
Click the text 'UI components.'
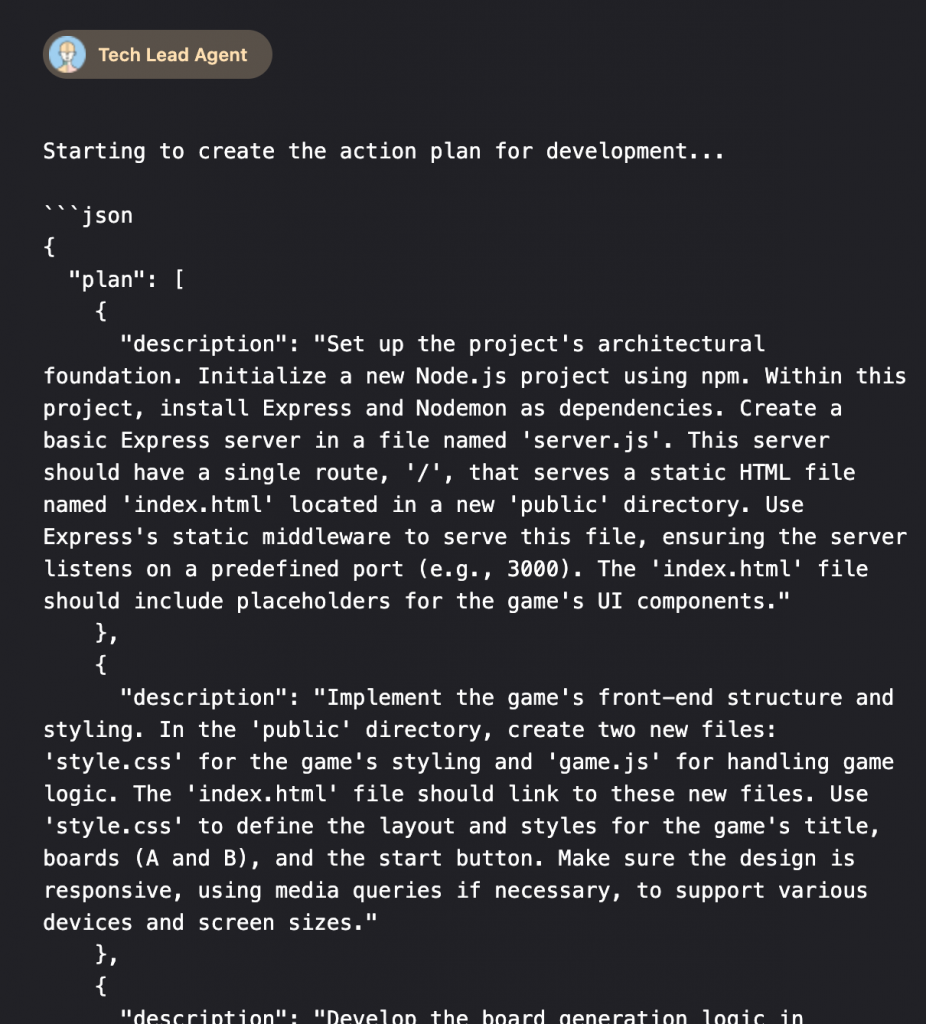pyautogui.click(x=687, y=601)
